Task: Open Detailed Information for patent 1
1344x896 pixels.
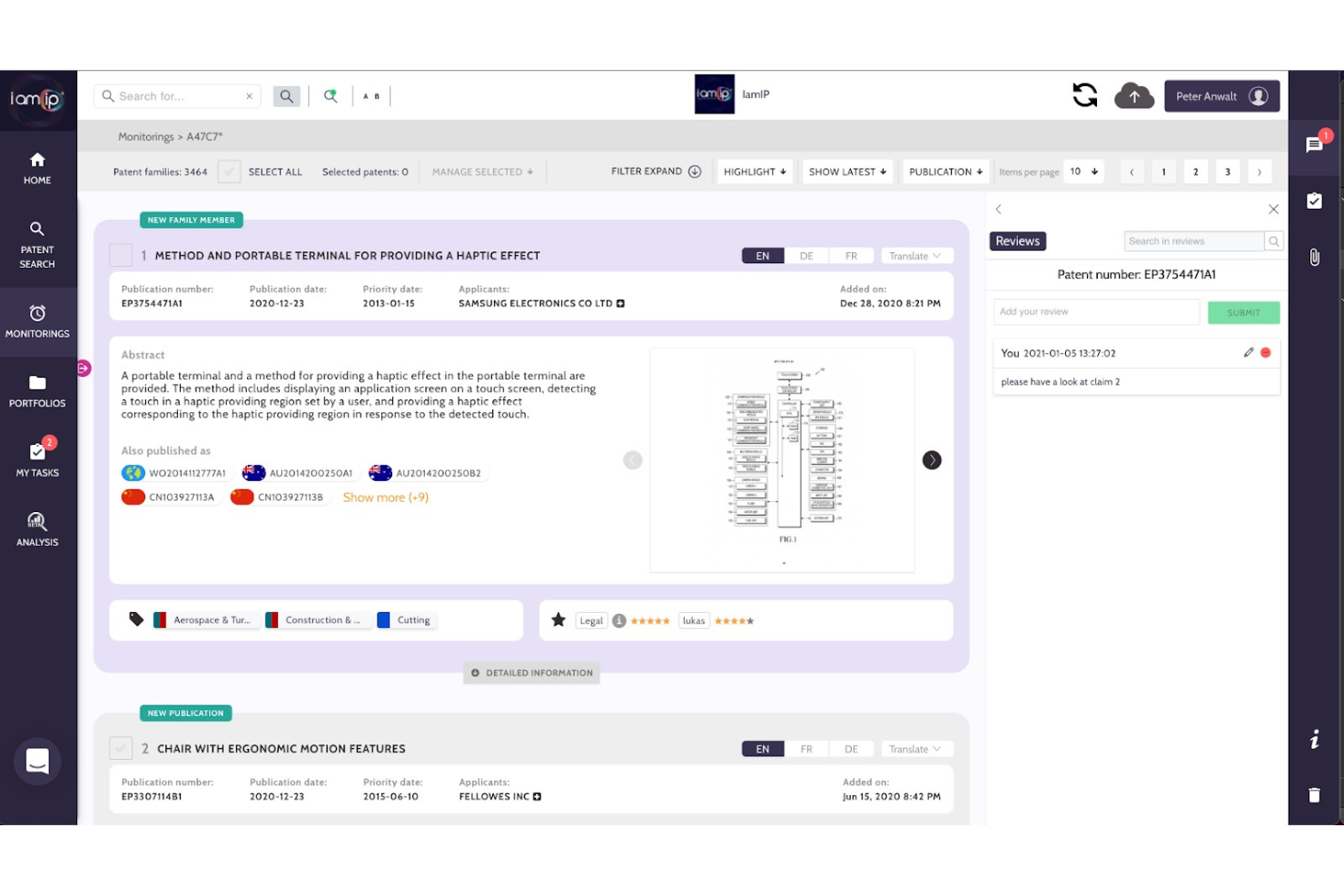Action: click(x=532, y=673)
